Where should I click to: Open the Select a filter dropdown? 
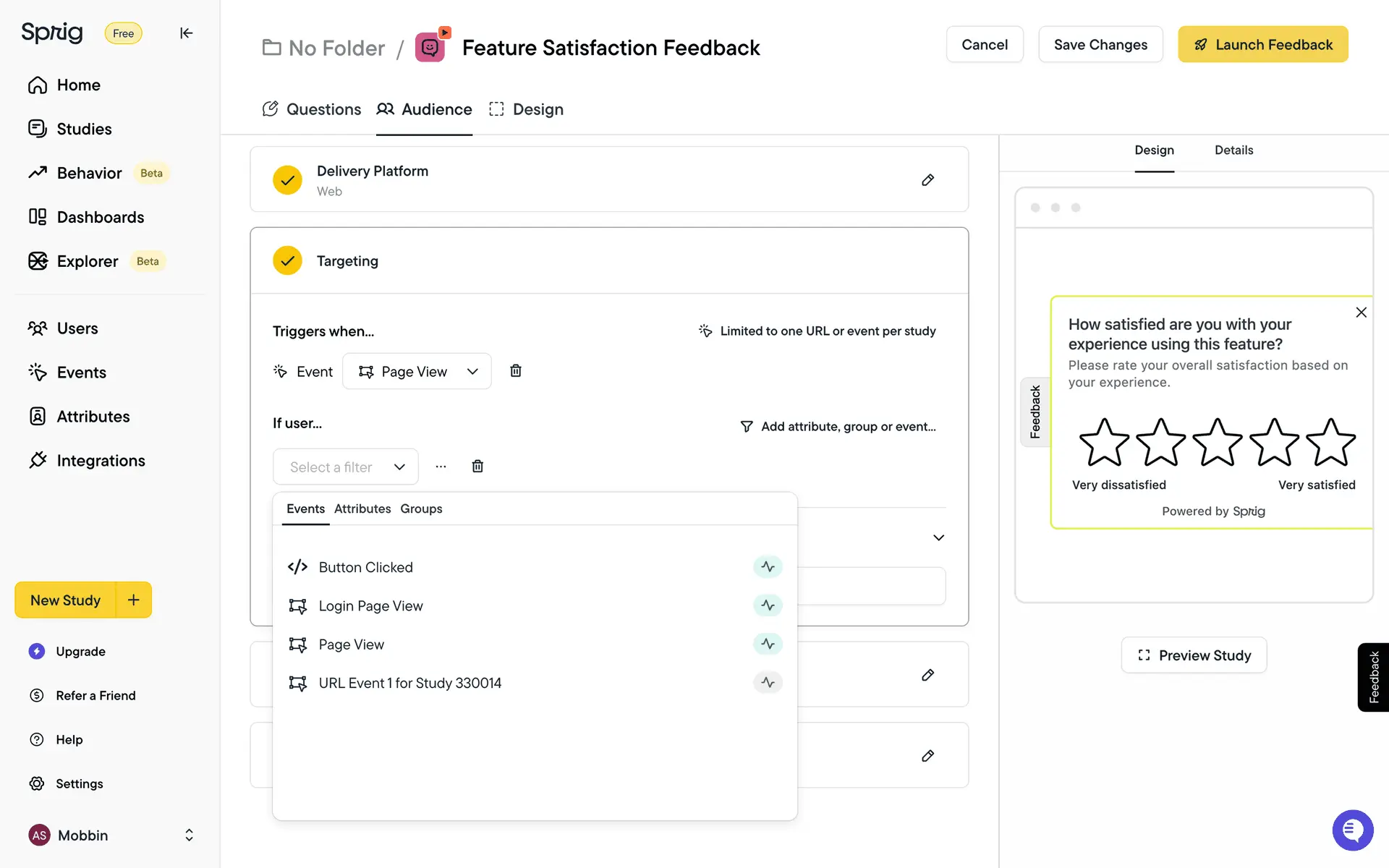(x=346, y=467)
